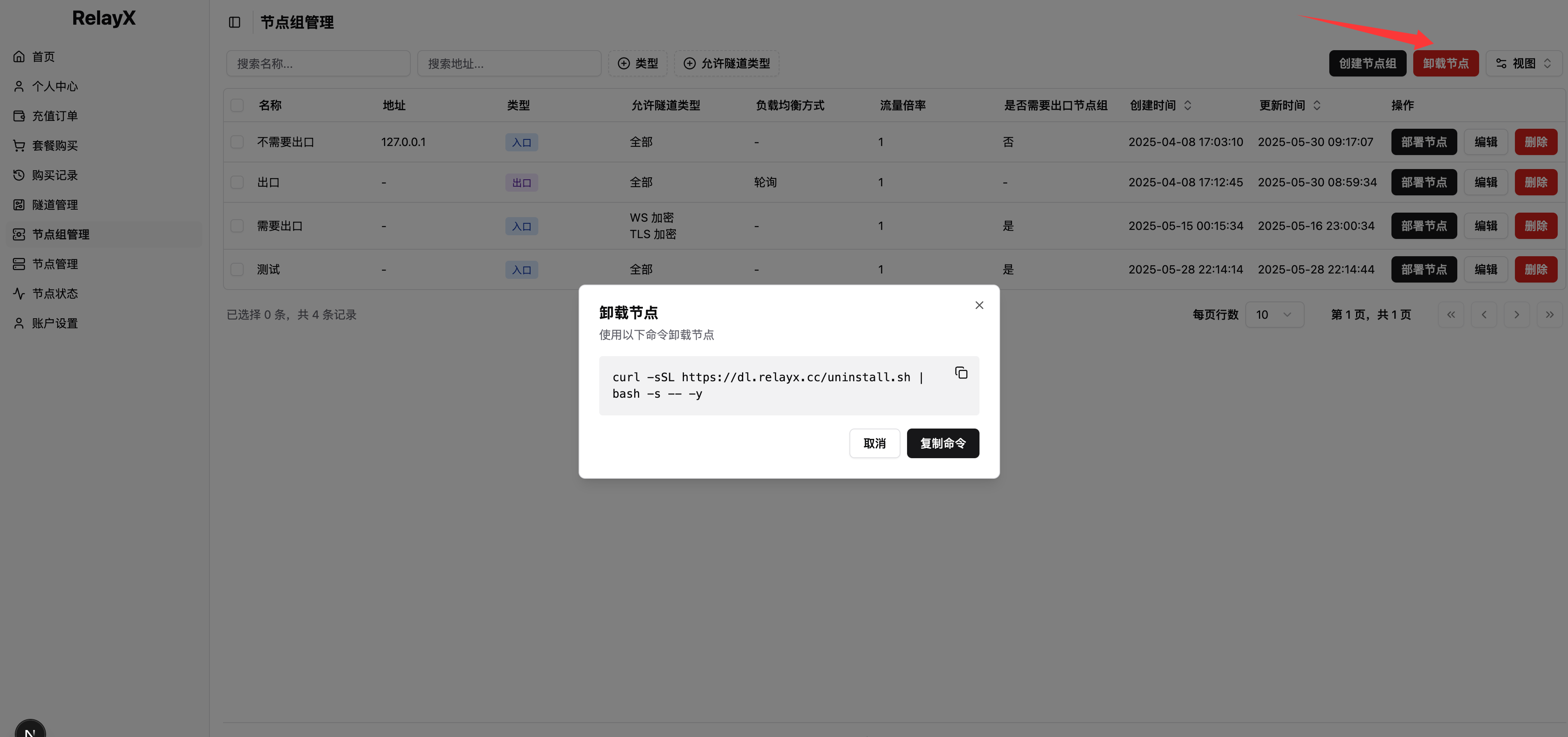This screenshot has width=1568, height=737.
Task: Check the row checkbox for 测试
Action: (x=237, y=269)
